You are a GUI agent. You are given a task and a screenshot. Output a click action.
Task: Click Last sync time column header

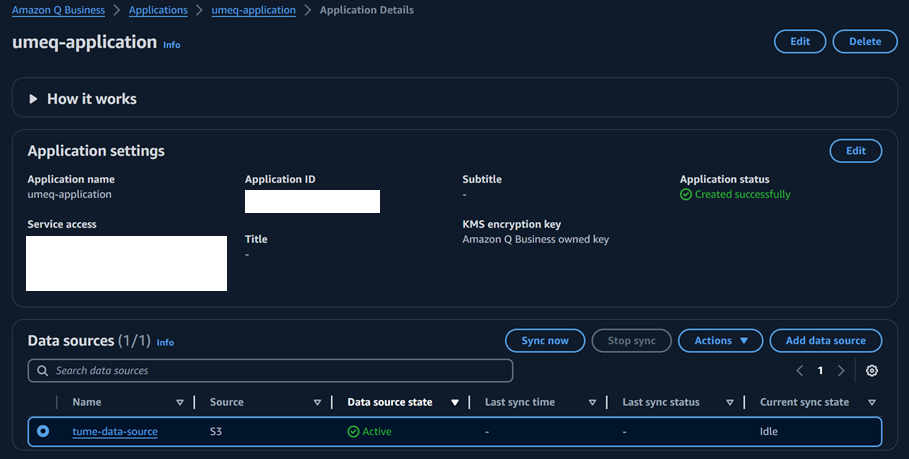[520, 402]
